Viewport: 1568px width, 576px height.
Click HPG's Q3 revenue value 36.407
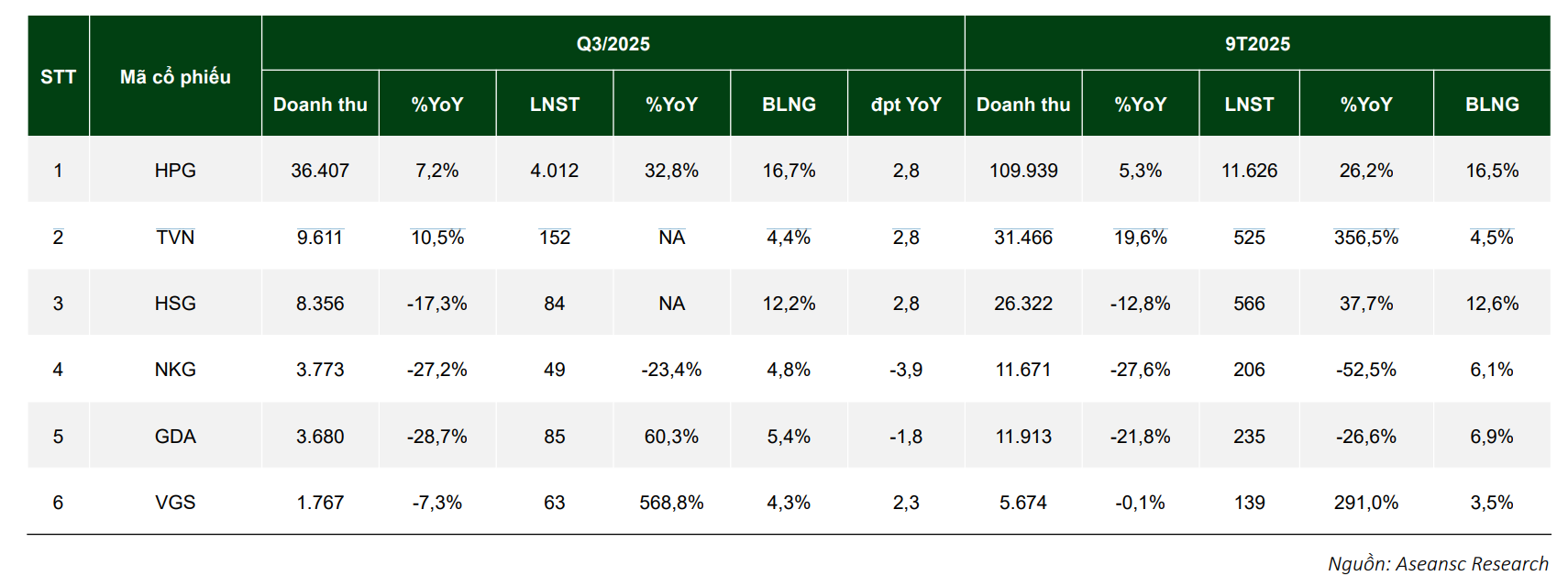pyautogui.click(x=320, y=171)
